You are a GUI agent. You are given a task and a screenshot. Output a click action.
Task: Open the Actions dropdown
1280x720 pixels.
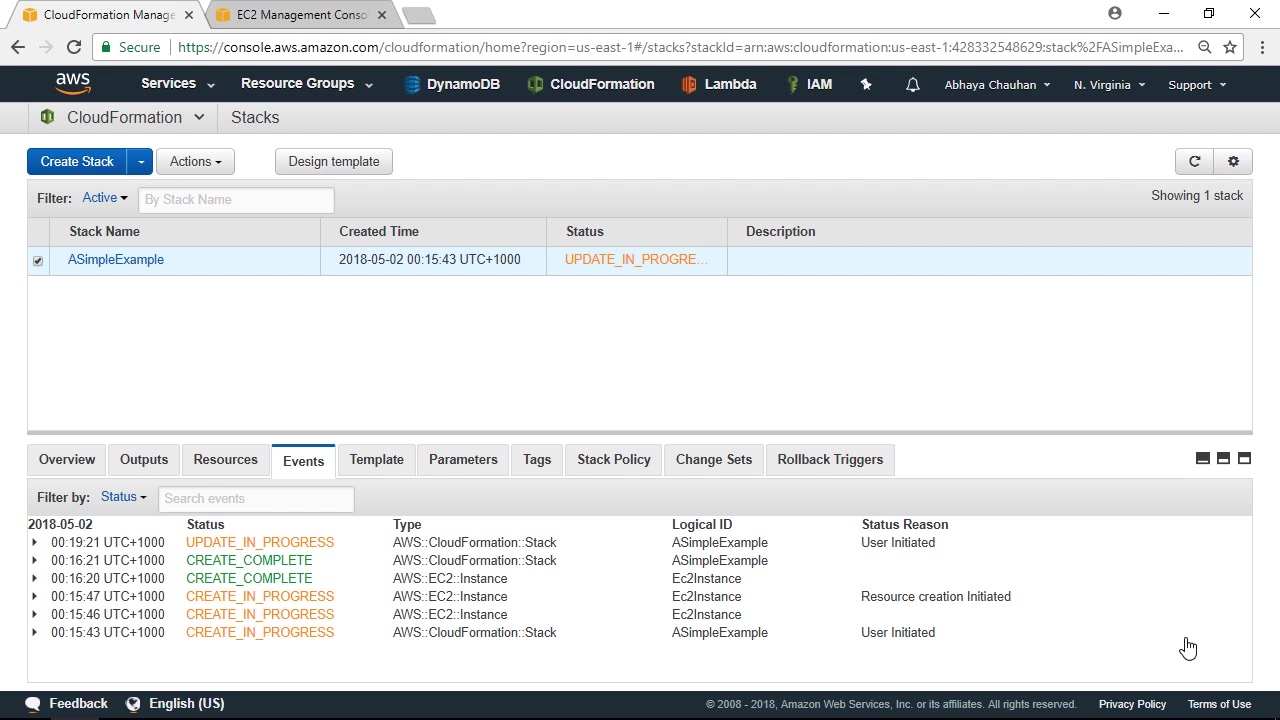(x=195, y=161)
